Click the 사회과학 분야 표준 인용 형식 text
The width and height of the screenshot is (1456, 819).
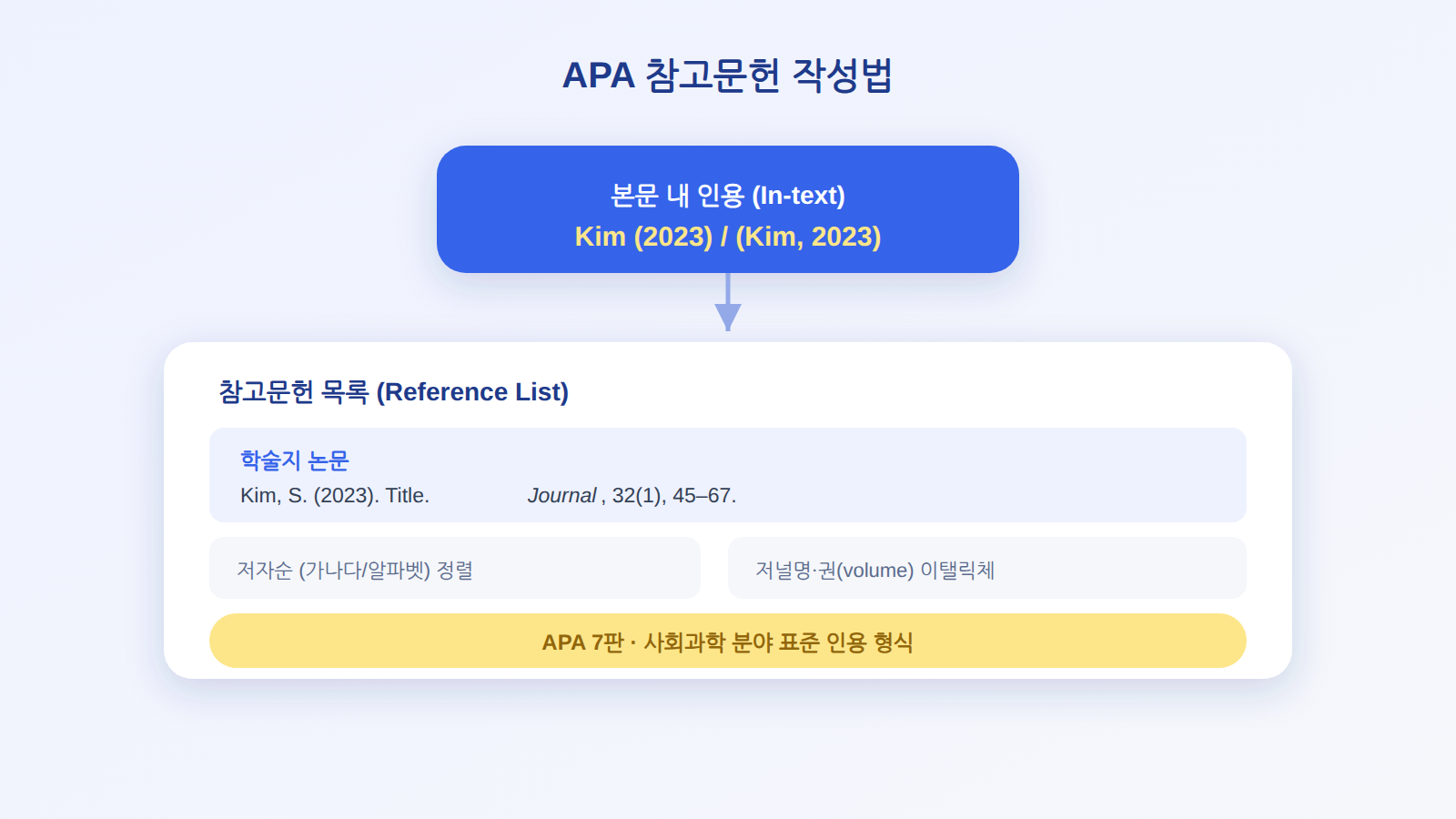[x=778, y=642]
